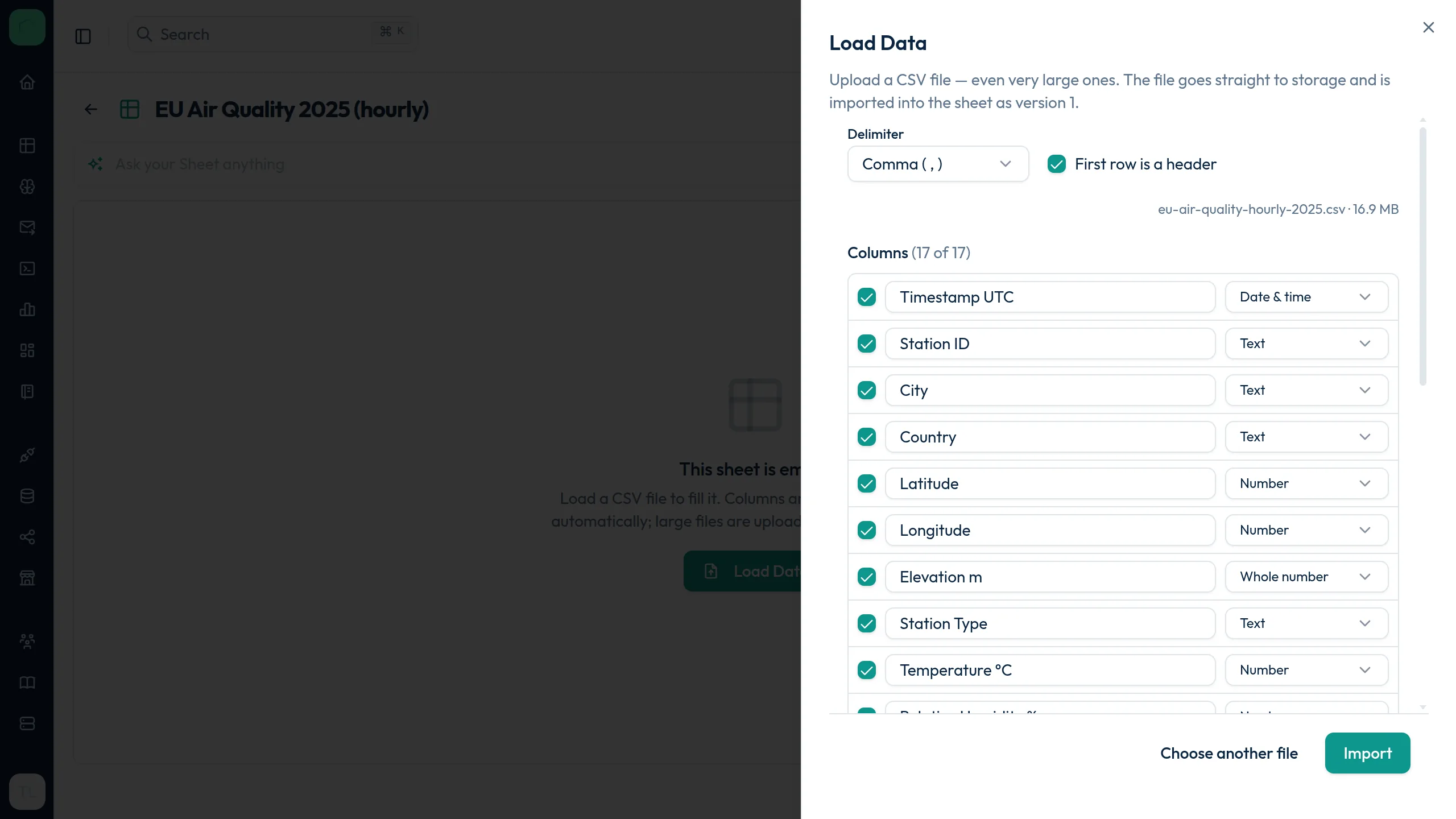Uncheck the Station Type column
The width and height of the screenshot is (1456, 819).
tap(867, 623)
